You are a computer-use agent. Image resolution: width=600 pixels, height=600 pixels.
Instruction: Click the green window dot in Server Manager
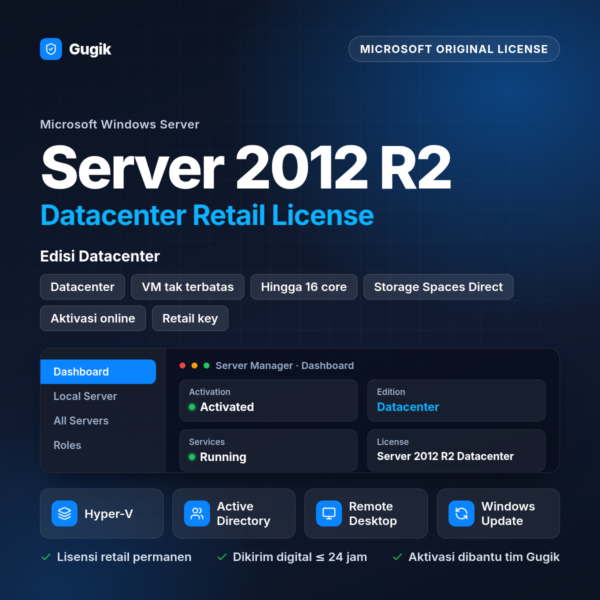coord(207,366)
